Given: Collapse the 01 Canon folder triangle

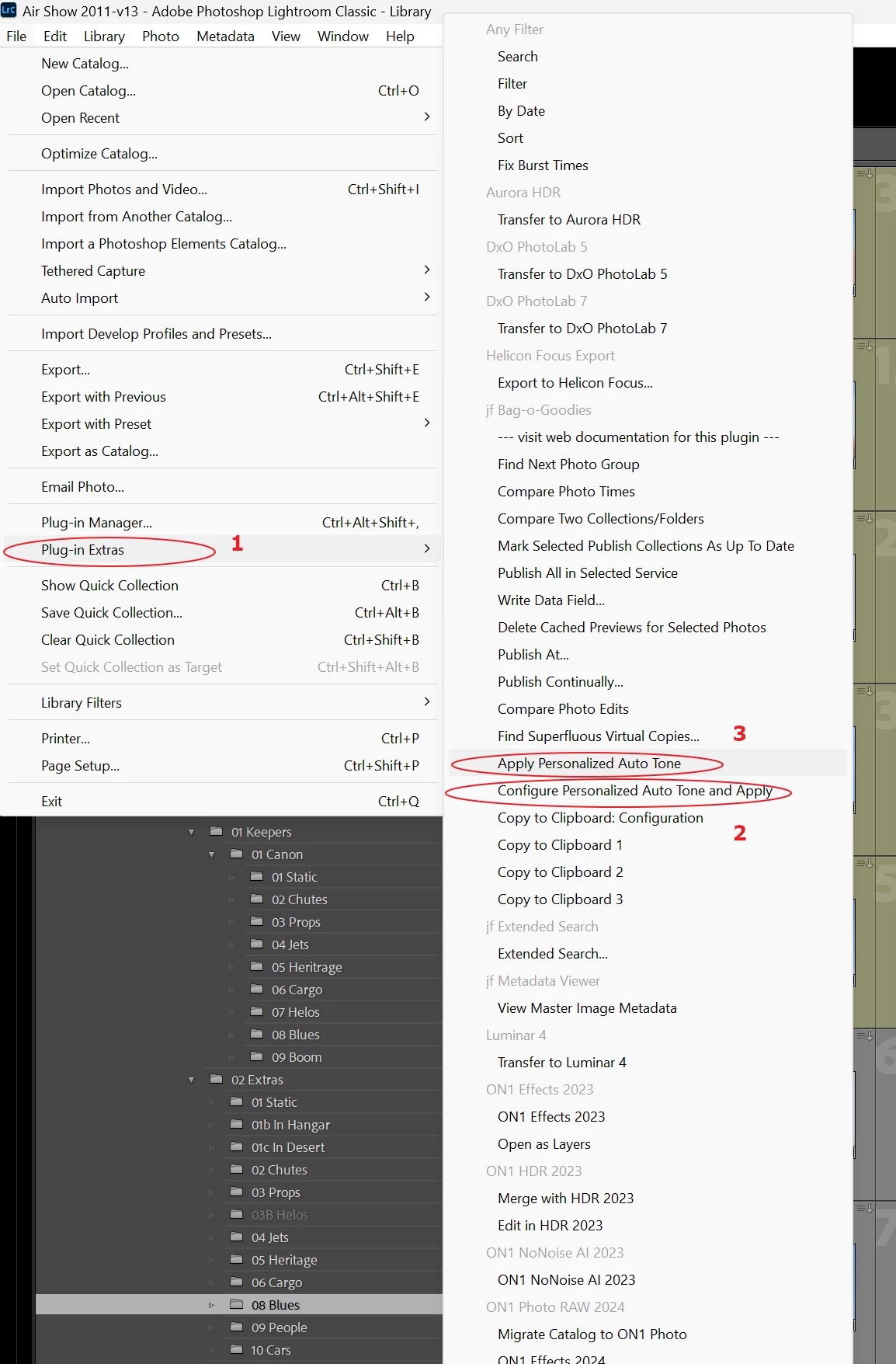Looking at the screenshot, I should click(211, 854).
